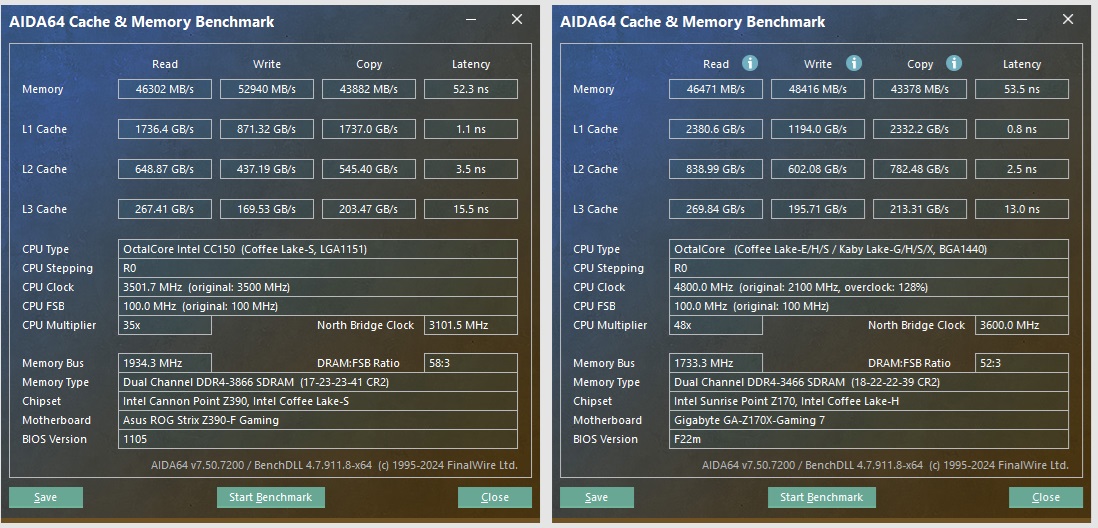The height and width of the screenshot is (528, 1098).
Task: Select CPU Clock 4800.0 MHz field
Action: 869,287
